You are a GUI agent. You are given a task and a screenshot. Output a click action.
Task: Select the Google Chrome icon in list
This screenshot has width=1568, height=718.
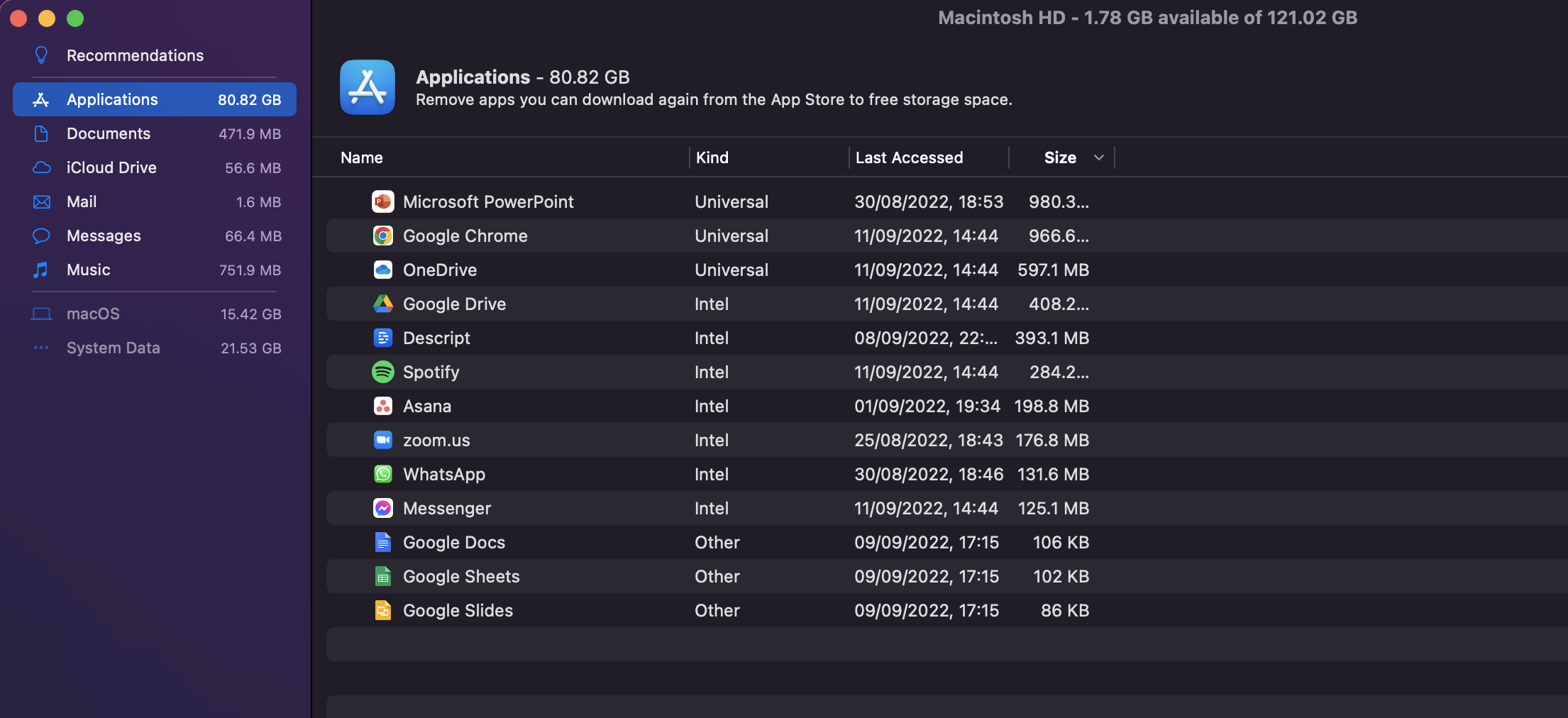coord(383,236)
